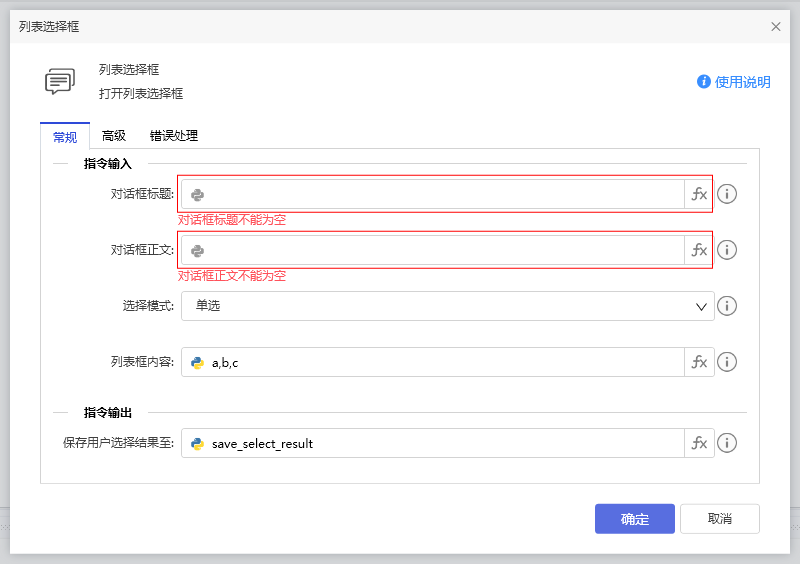Switch to the 高级 tab
Screen dimensions: 800x564
(x=114, y=136)
